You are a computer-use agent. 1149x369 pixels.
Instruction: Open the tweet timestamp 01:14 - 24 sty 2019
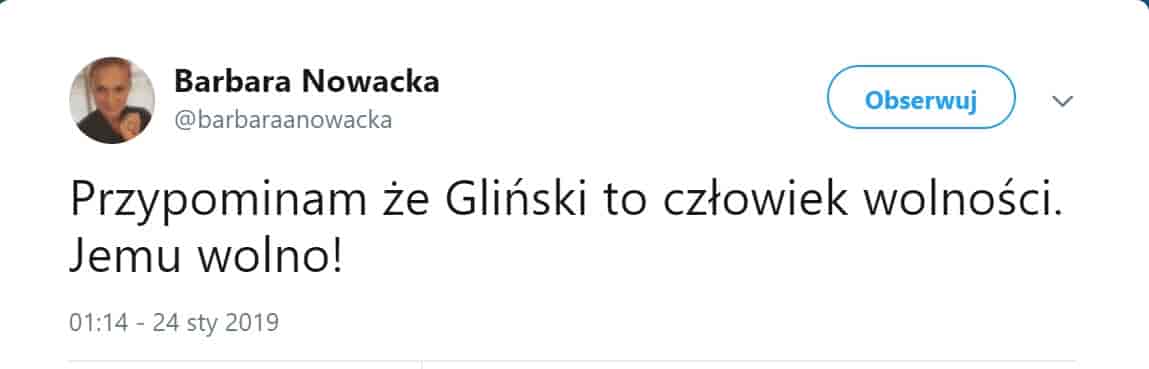coord(174,323)
